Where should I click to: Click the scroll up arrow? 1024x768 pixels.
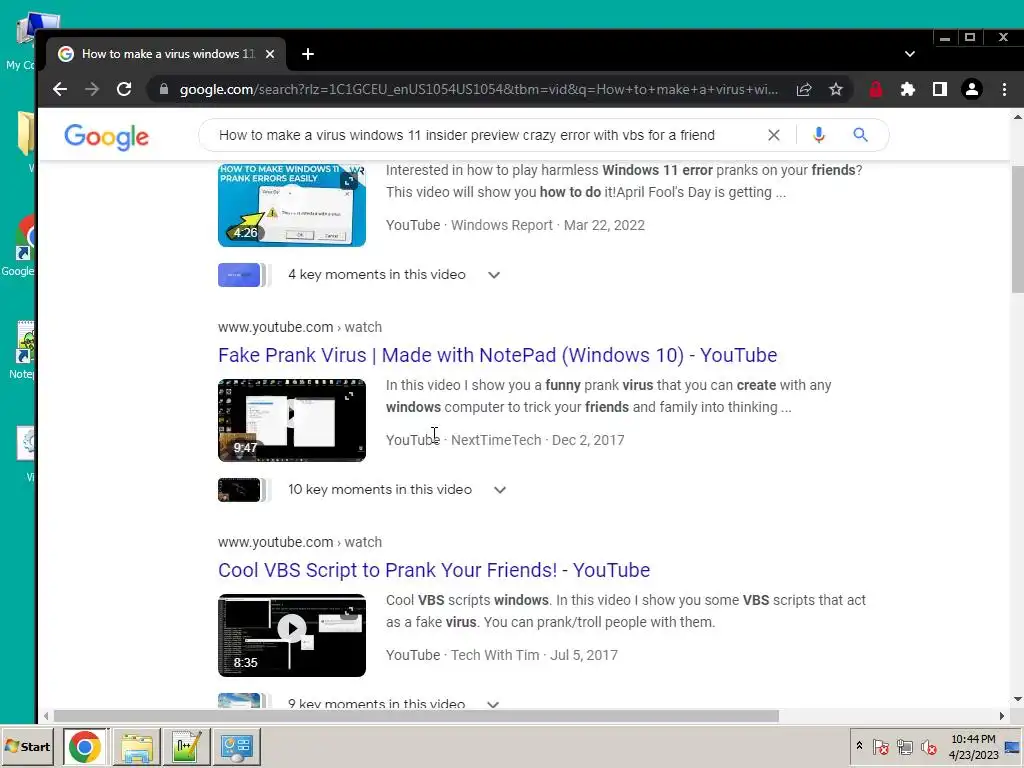[x=1017, y=117]
